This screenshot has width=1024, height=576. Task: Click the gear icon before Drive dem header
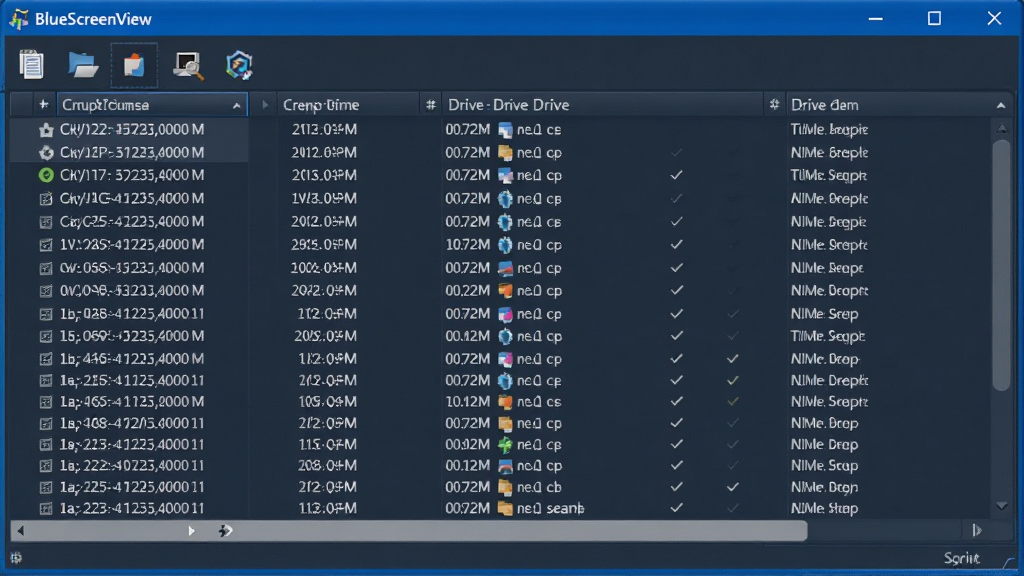[774, 104]
